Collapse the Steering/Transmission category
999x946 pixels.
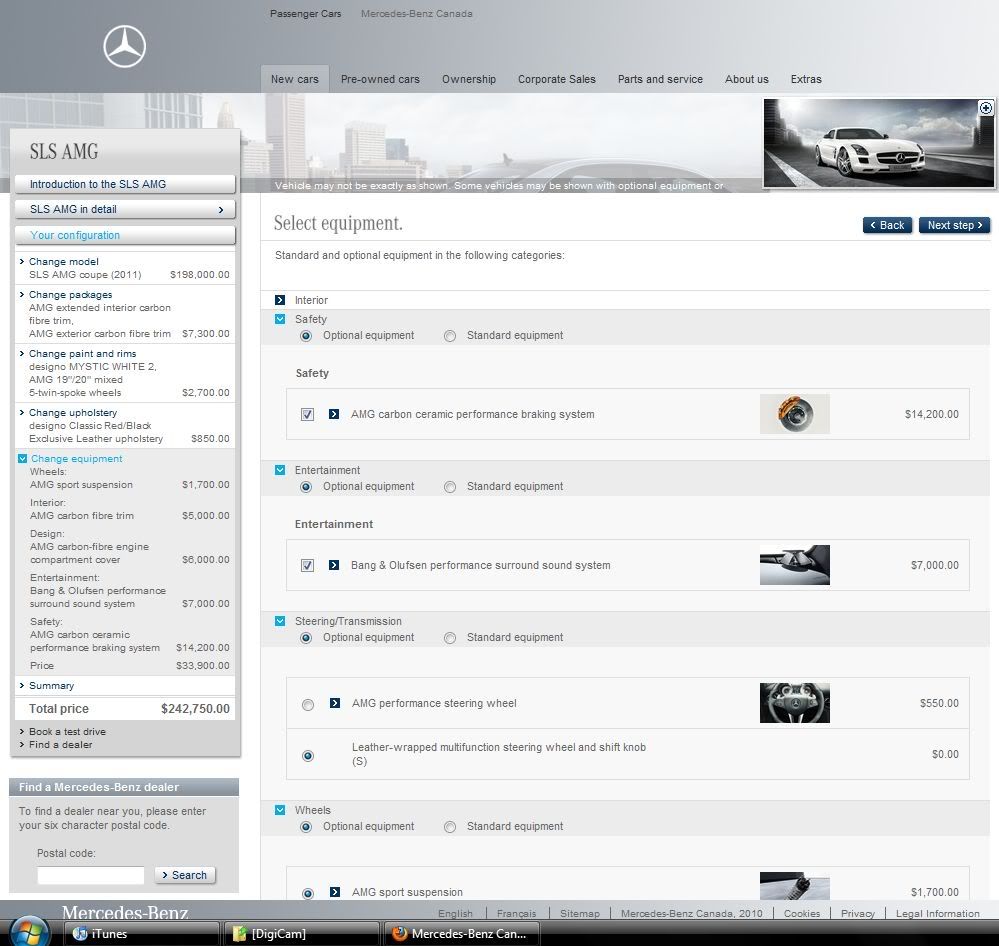click(x=280, y=621)
